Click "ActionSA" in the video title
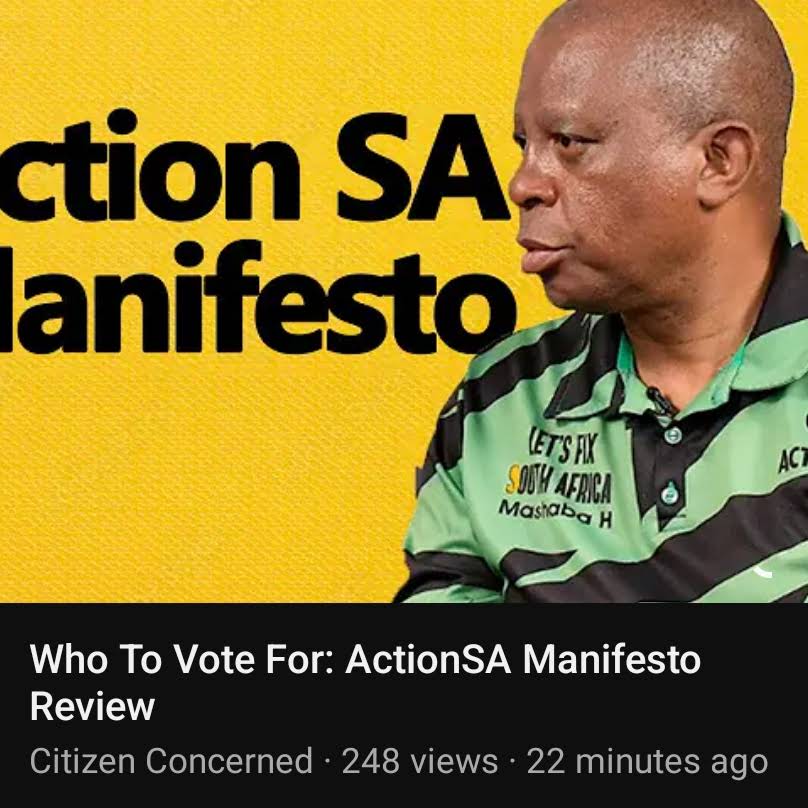The height and width of the screenshot is (808, 808). (428, 659)
